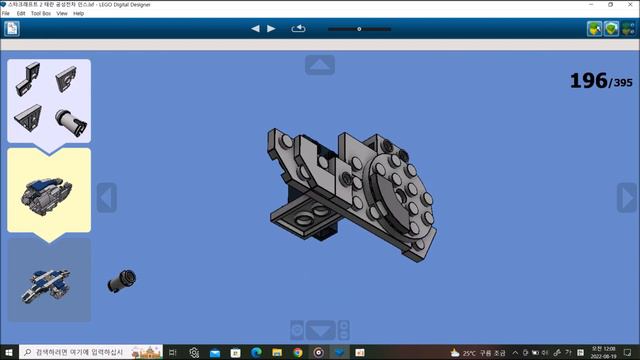Open the File menu
Screen dimensions: 640x360
(x=6, y=13)
